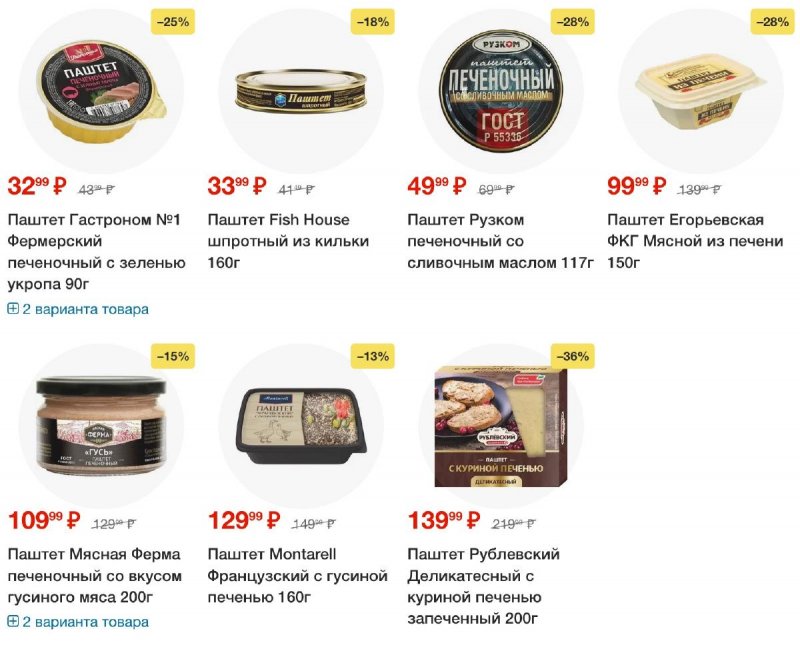Open the Рублевский chicken liver pate box image
This screenshot has width=800, height=645.
[501, 426]
